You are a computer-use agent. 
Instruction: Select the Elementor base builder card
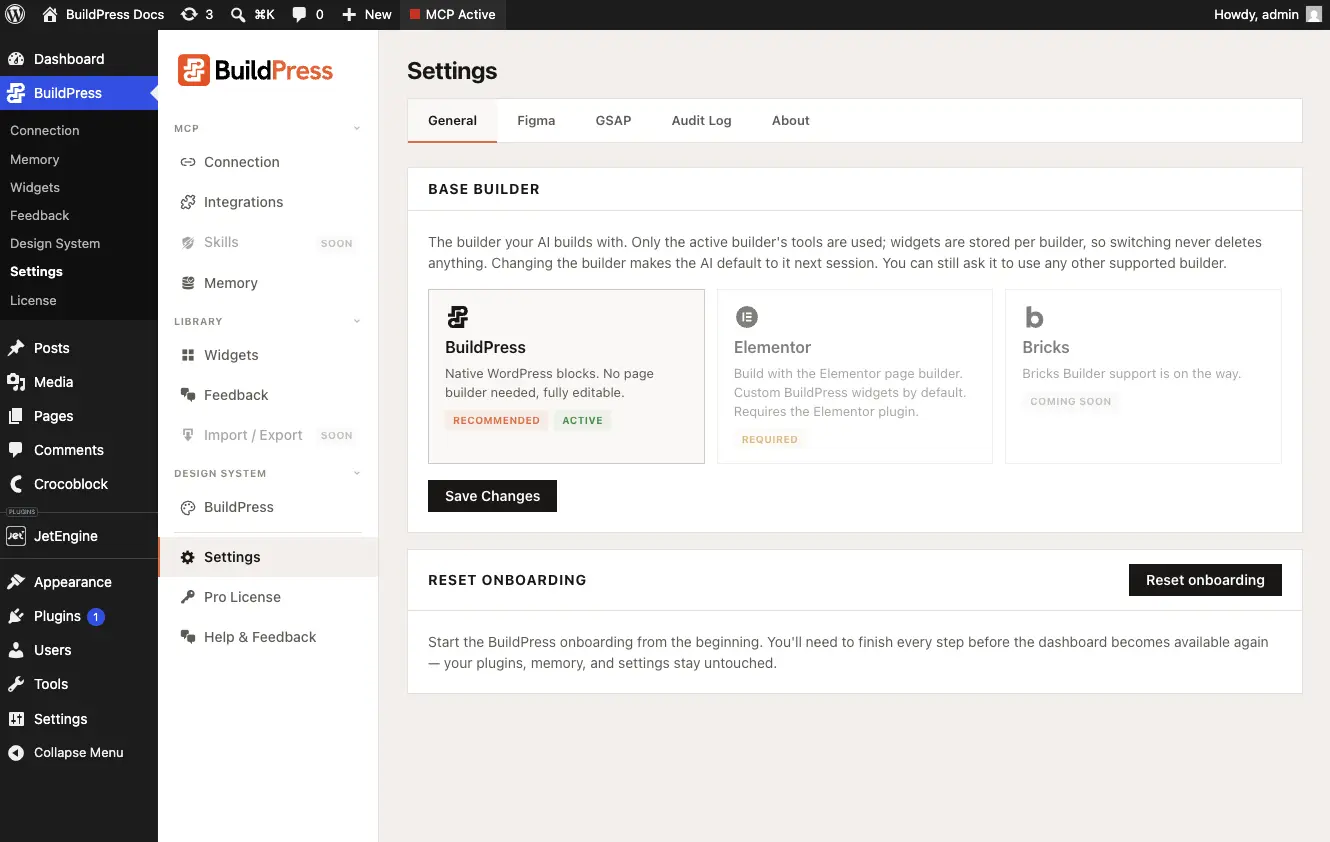pyautogui.click(x=855, y=376)
